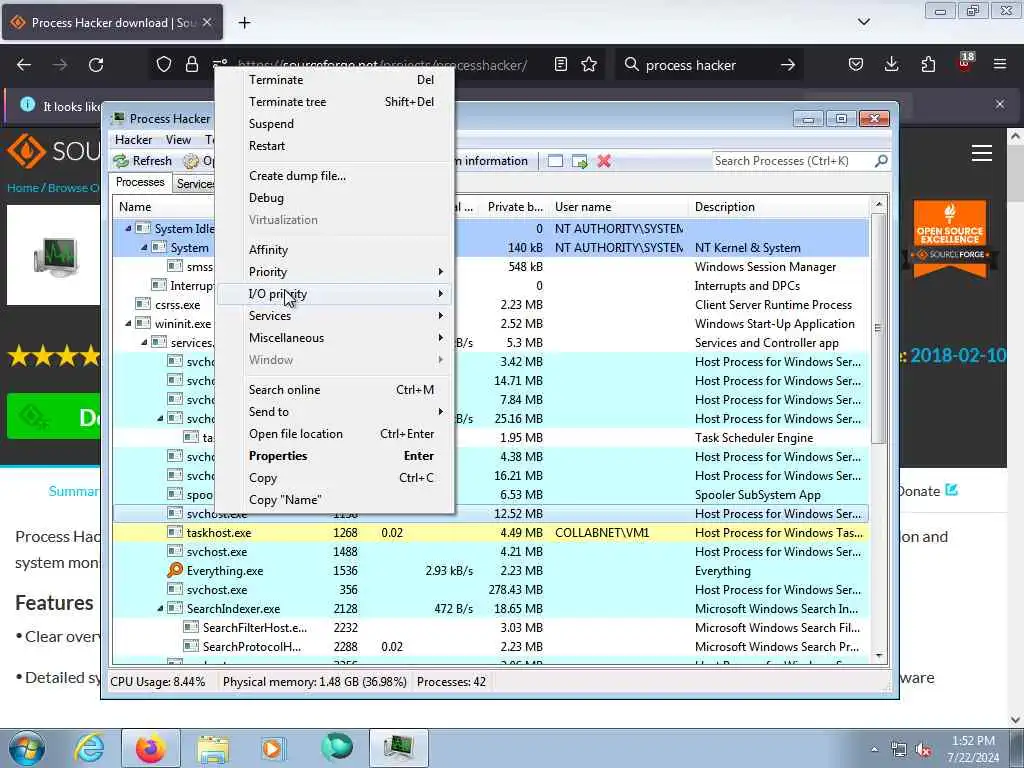The width and height of the screenshot is (1024, 768).
Task: Open new Firefox tab
Action: point(244,23)
